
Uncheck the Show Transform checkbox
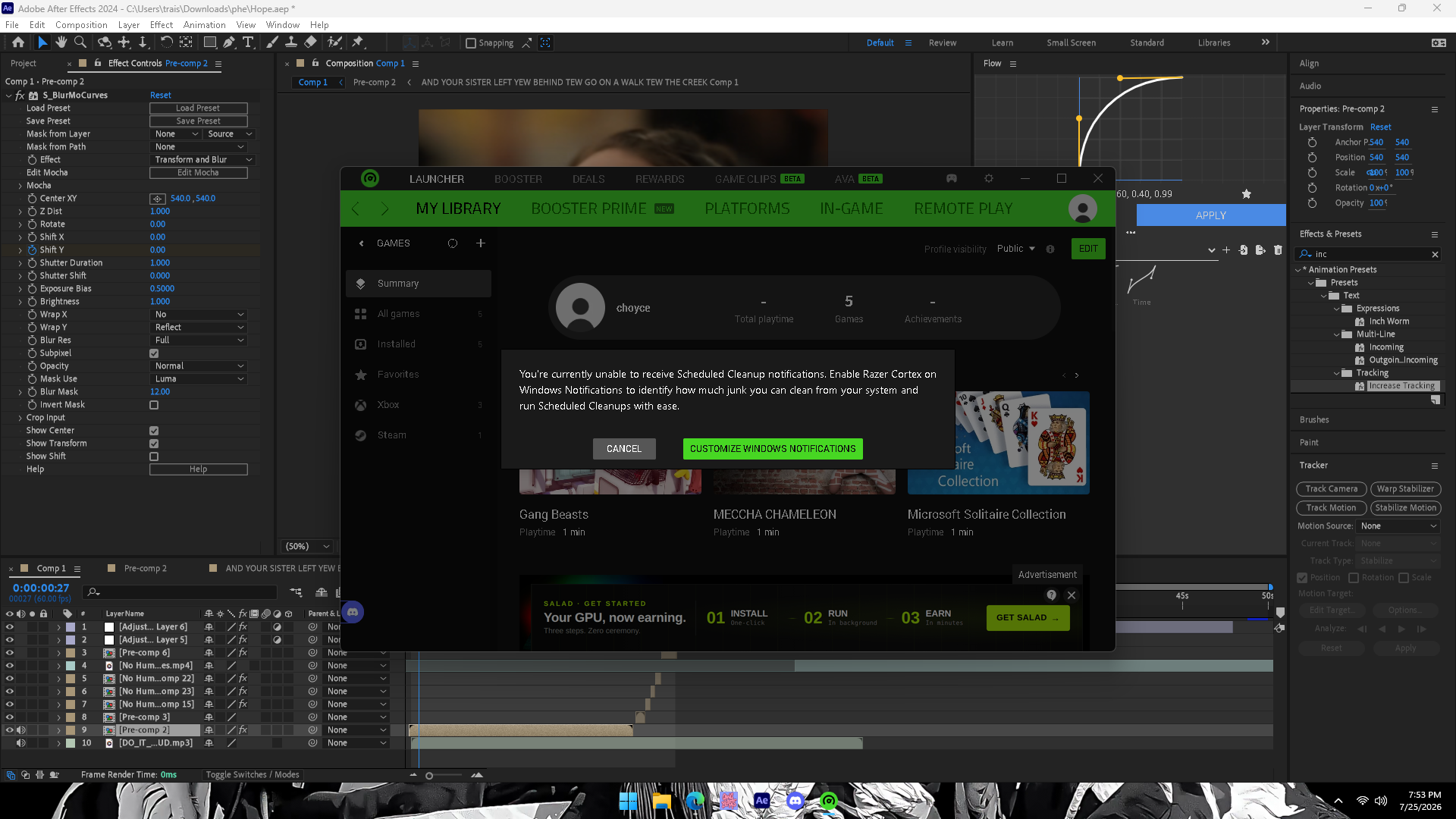(x=154, y=444)
